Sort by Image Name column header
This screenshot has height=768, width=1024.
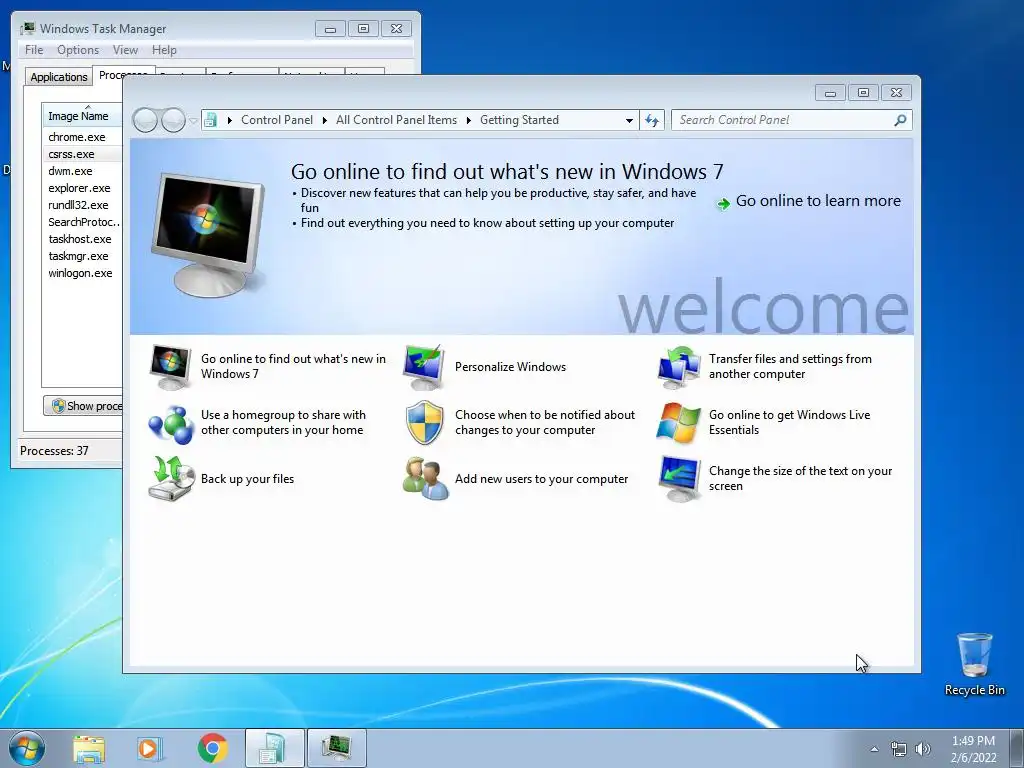pos(82,116)
